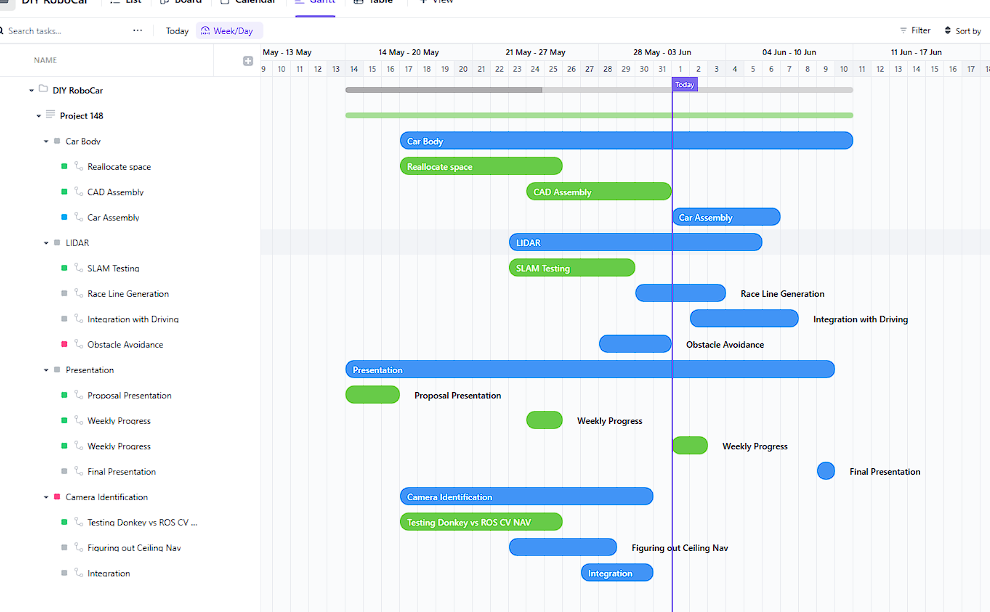Open the Week/Day view dropdown
The width and height of the screenshot is (990, 612).
click(229, 30)
